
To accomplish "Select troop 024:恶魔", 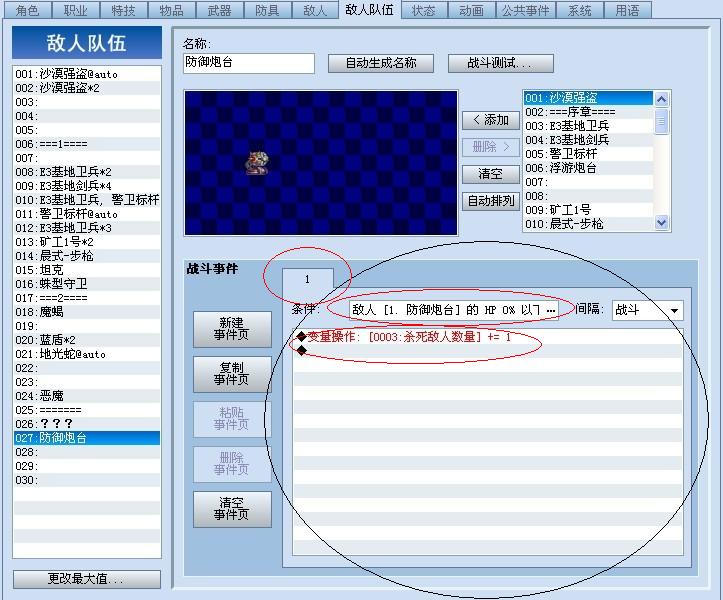I will coord(87,396).
